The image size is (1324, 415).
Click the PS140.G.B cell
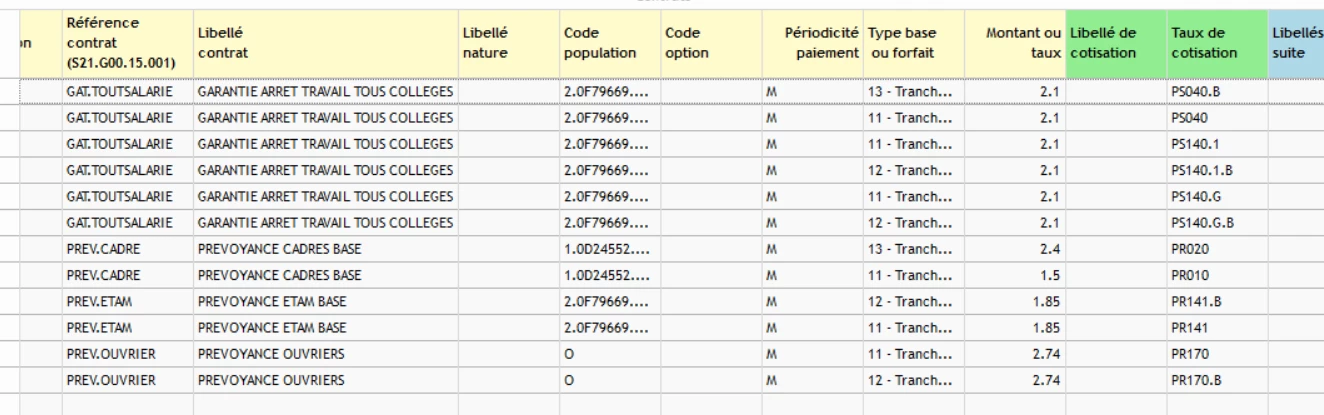pos(1216,222)
